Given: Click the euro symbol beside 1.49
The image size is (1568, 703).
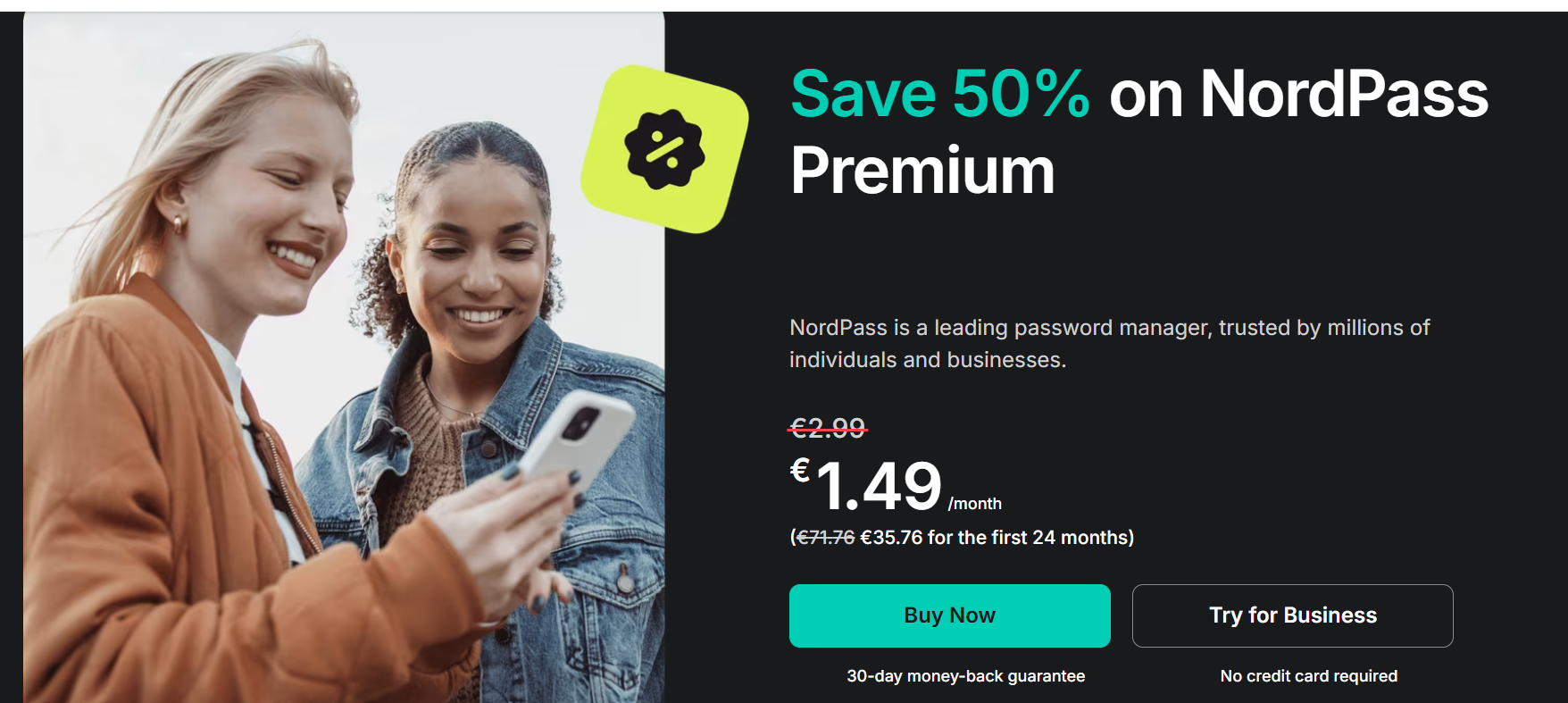Looking at the screenshot, I should coord(800,470).
